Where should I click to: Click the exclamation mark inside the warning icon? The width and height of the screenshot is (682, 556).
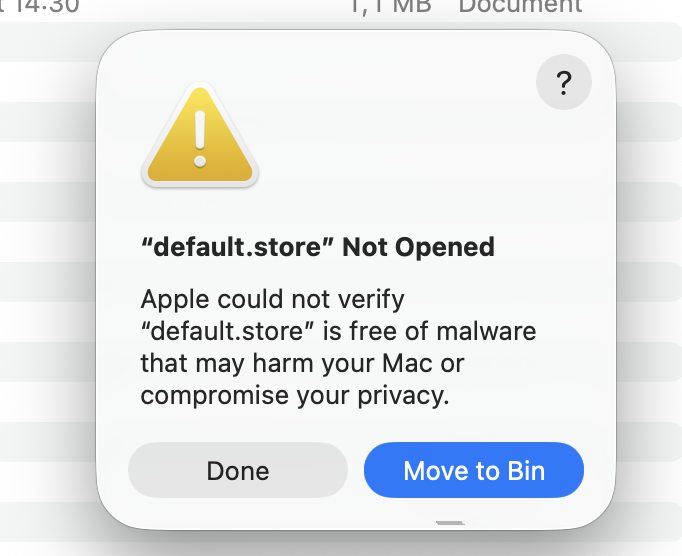coord(200,138)
